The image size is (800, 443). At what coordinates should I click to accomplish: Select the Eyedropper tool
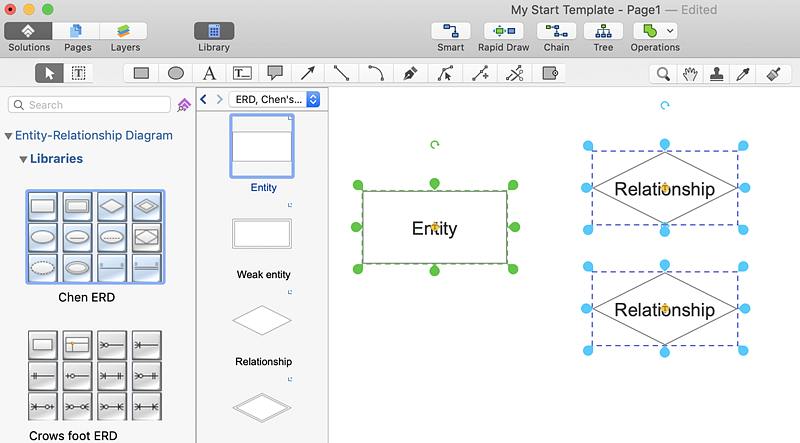click(x=741, y=73)
